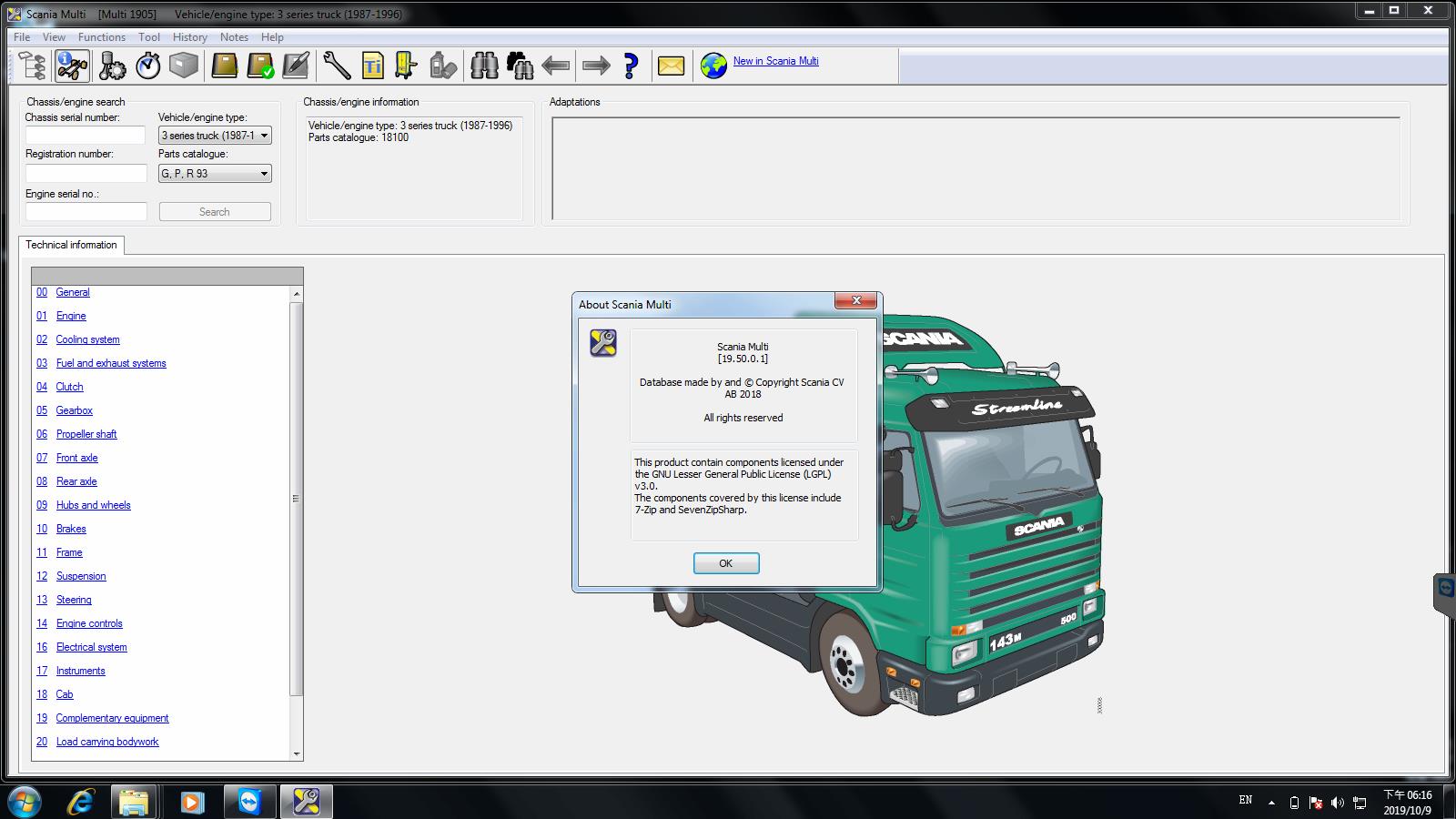Image resolution: width=1456 pixels, height=819 pixels.
Task: Click the oil bottle and filter icon
Action: click(x=443, y=66)
